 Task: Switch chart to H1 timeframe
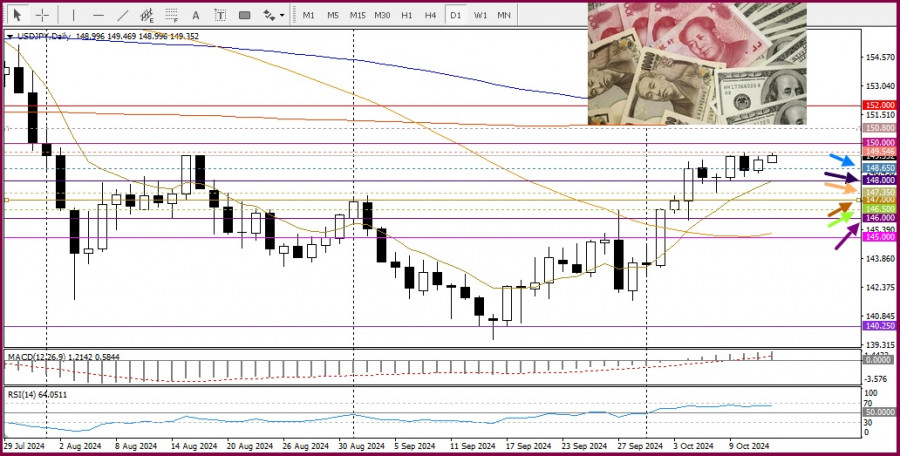407,15
